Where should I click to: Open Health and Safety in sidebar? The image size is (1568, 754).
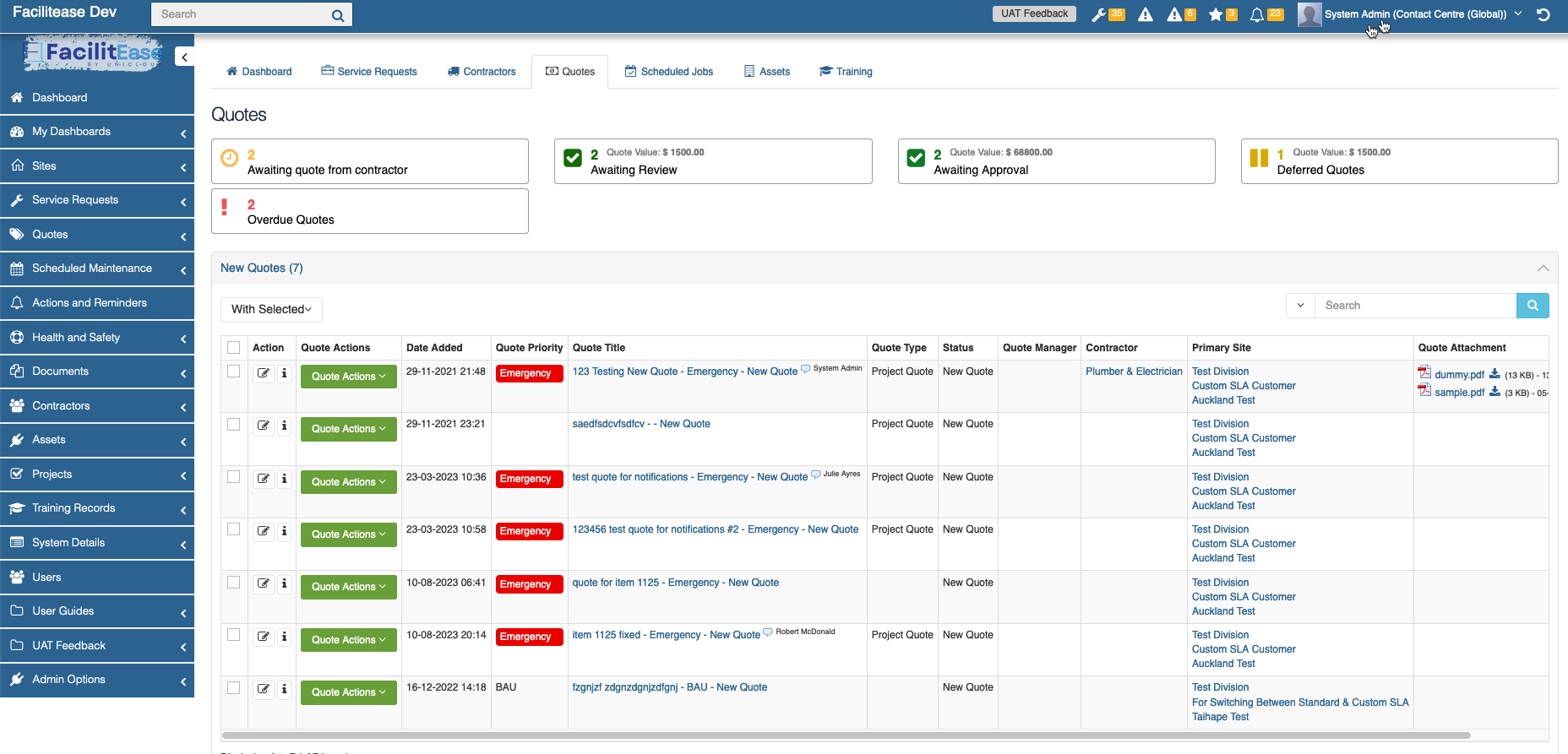pyautogui.click(x=97, y=337)
